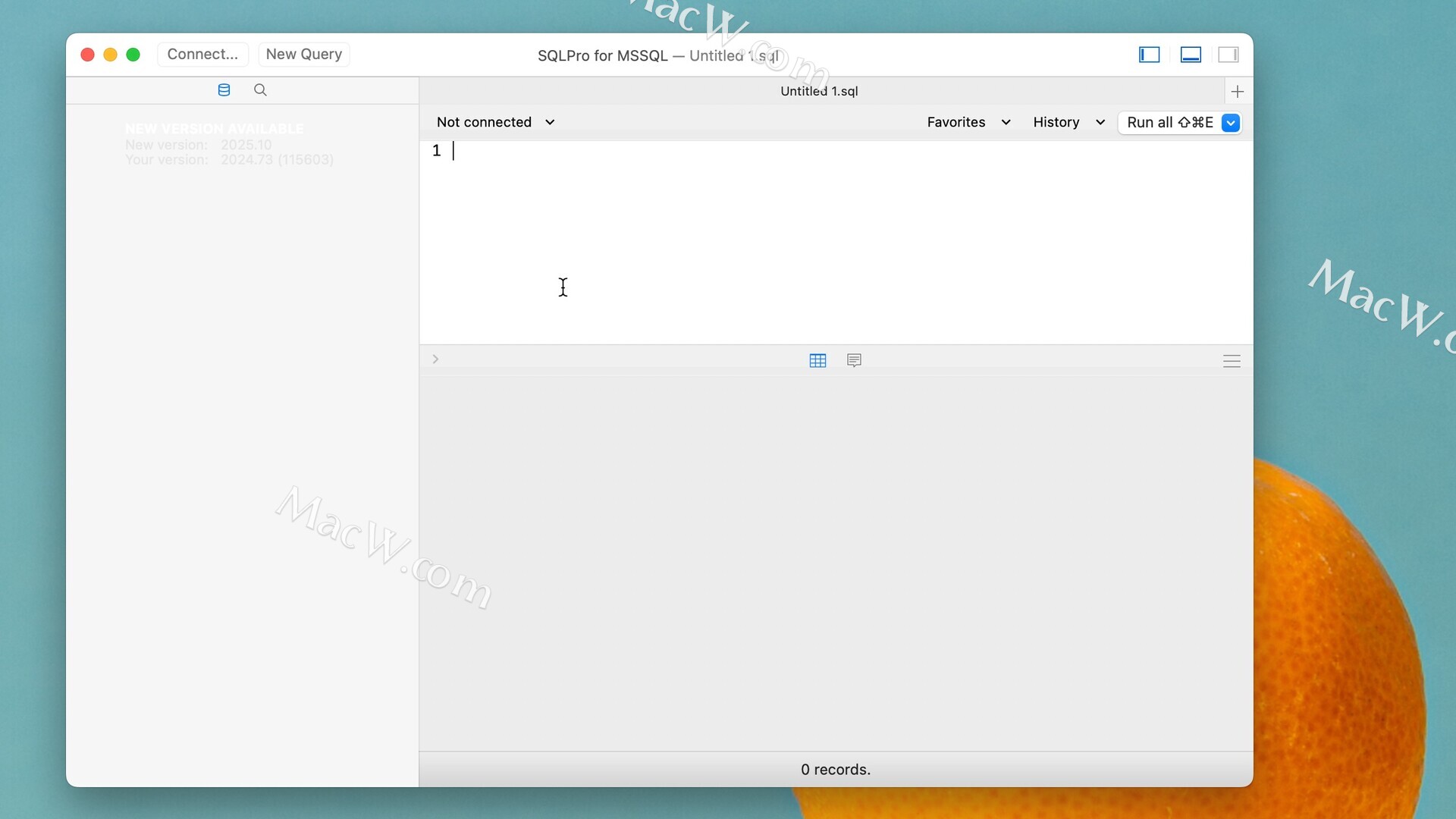Minimize window with yellow button

click(110, 55)
